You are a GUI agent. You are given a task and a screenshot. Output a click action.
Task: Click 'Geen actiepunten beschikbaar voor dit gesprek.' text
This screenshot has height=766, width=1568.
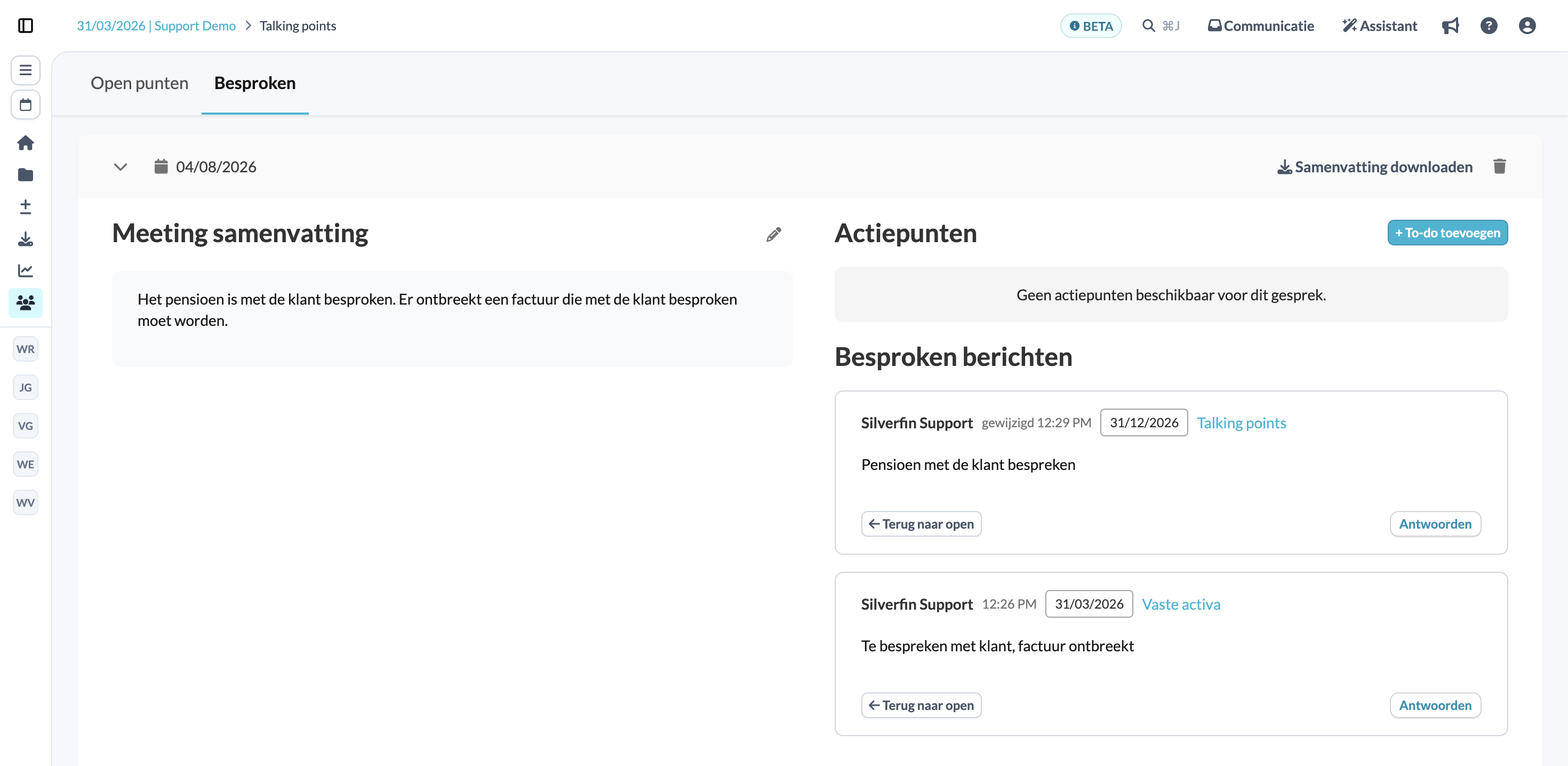pos(1171,294)
